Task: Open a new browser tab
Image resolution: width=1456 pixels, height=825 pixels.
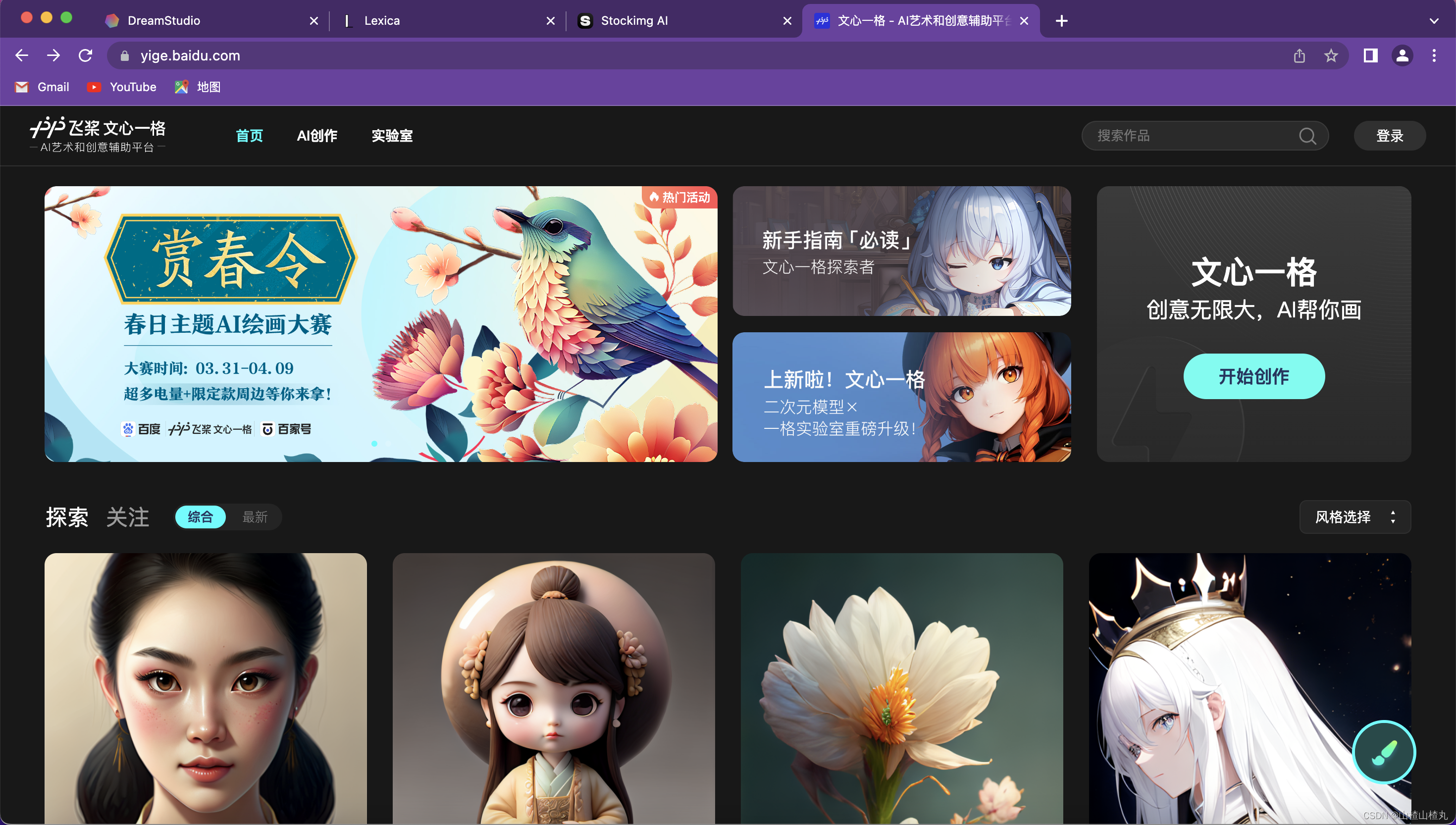Action: click(1062, 21)
